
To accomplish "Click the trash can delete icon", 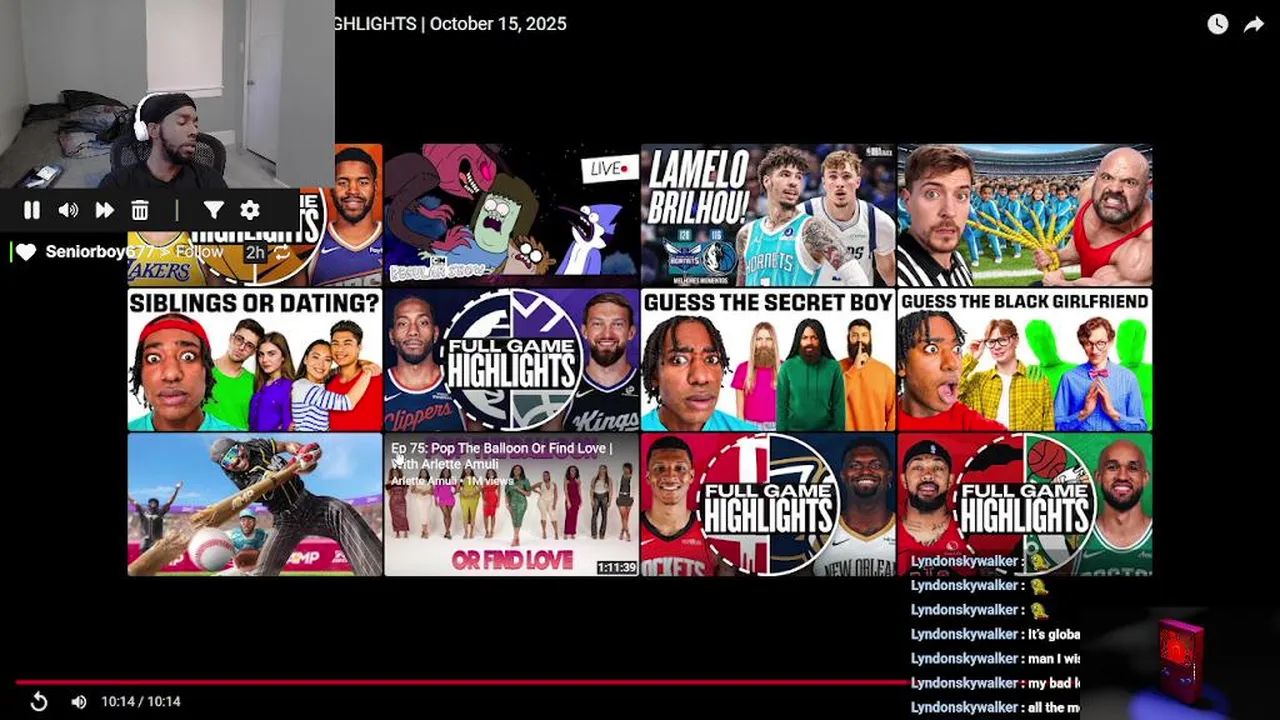I will (x=140, y=210).
